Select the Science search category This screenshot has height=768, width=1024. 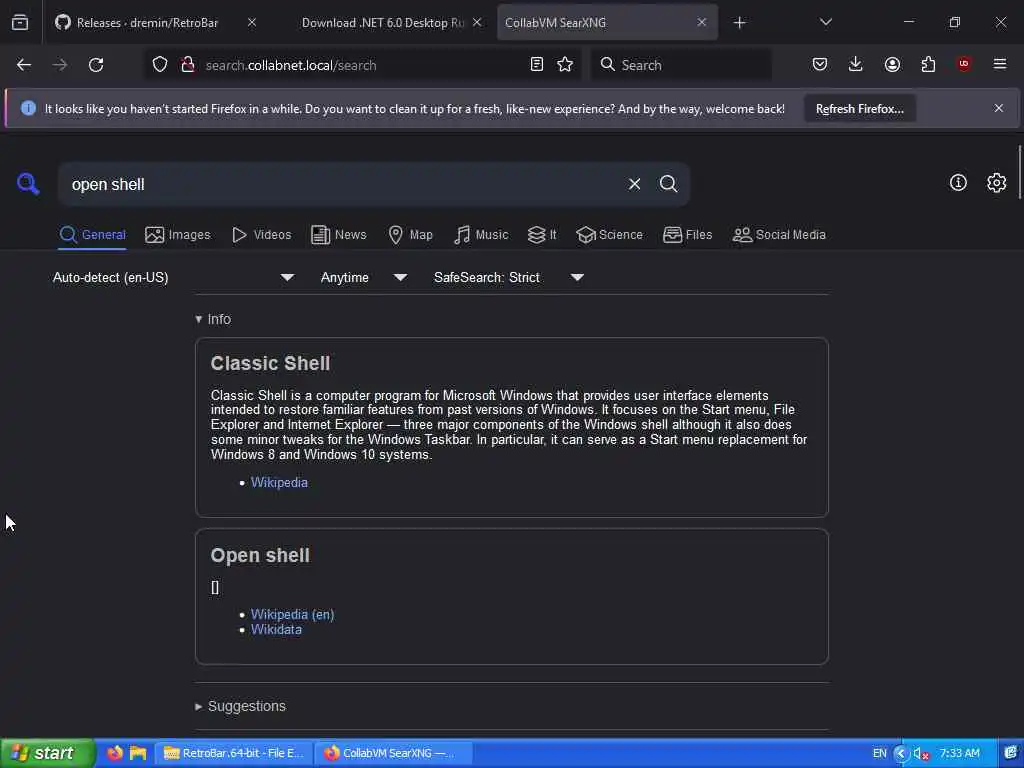pos(609,234)
